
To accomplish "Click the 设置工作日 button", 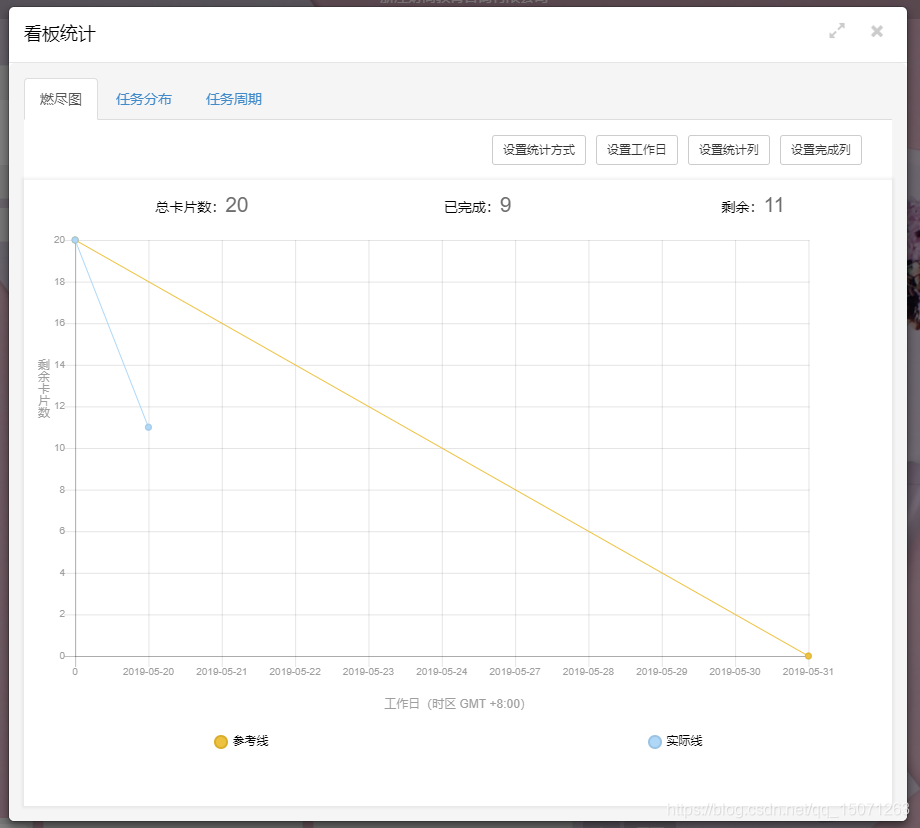I will (x=637, y=150).
